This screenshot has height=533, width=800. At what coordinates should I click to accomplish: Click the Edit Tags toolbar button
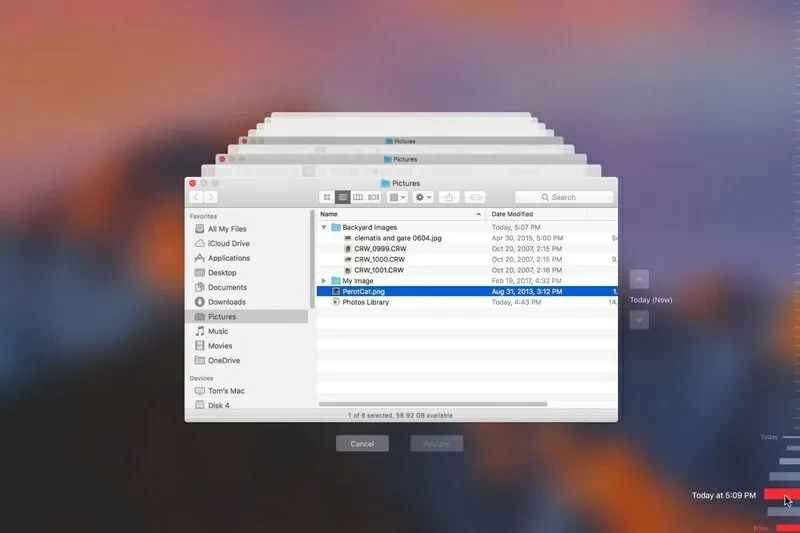(474, 197)
